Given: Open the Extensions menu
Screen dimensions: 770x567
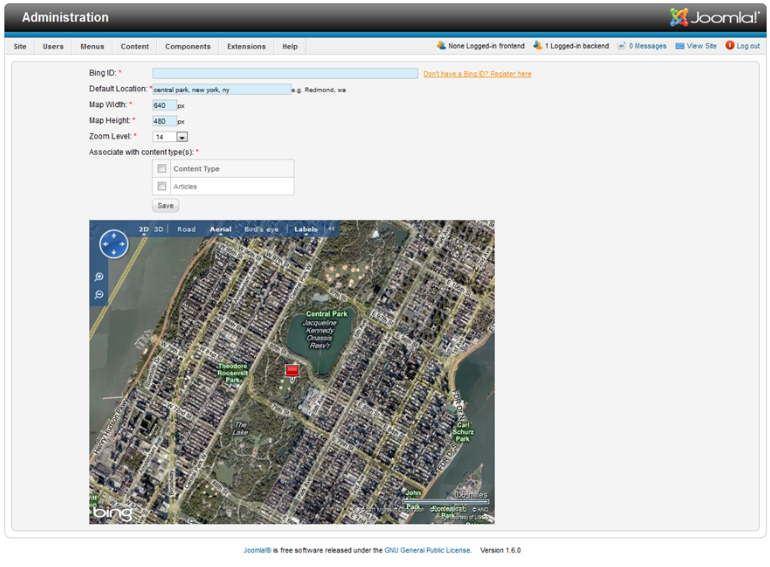Looking at the screenshot, I should click(x=246, y=47).
